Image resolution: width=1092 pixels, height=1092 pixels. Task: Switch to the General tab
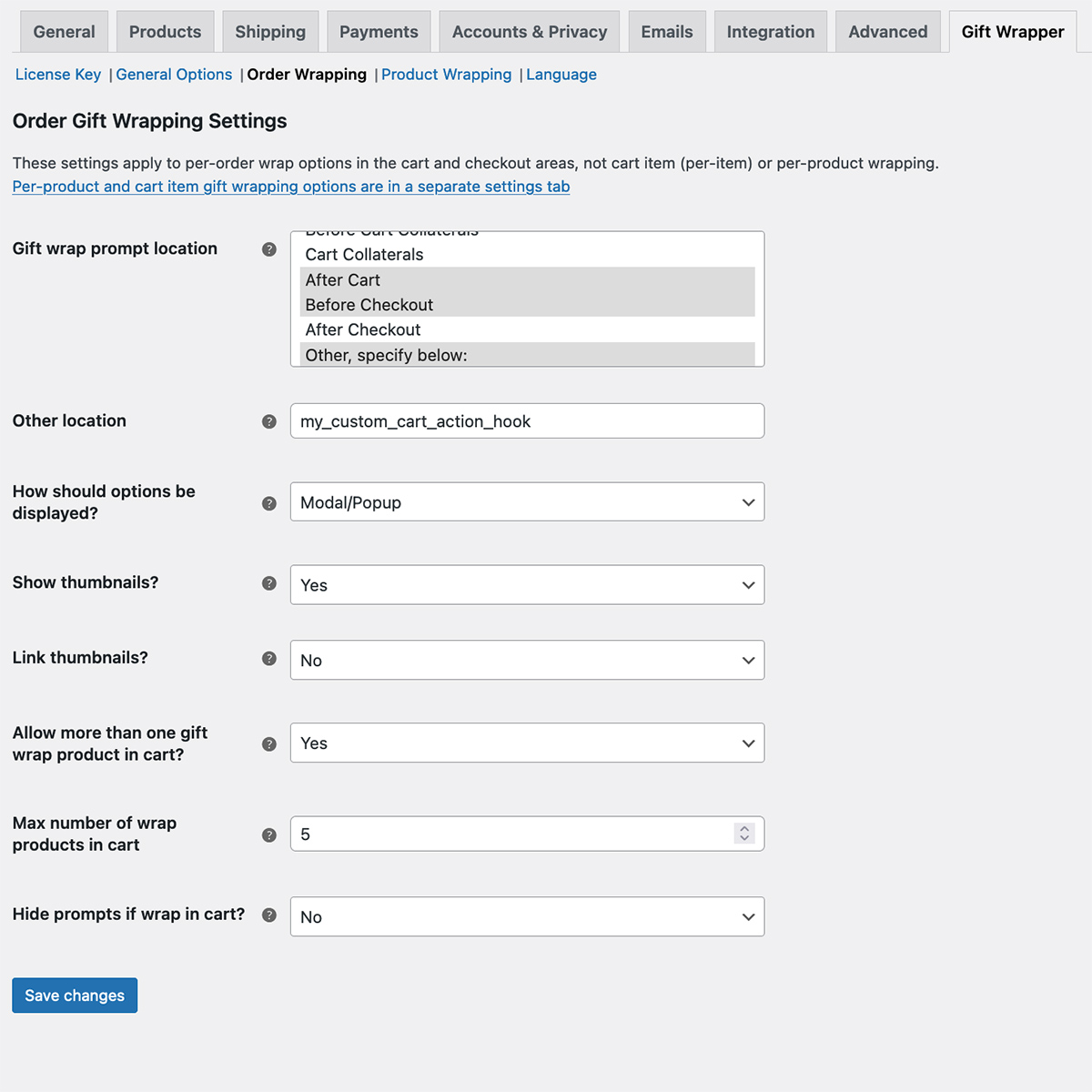coord(64,32)
